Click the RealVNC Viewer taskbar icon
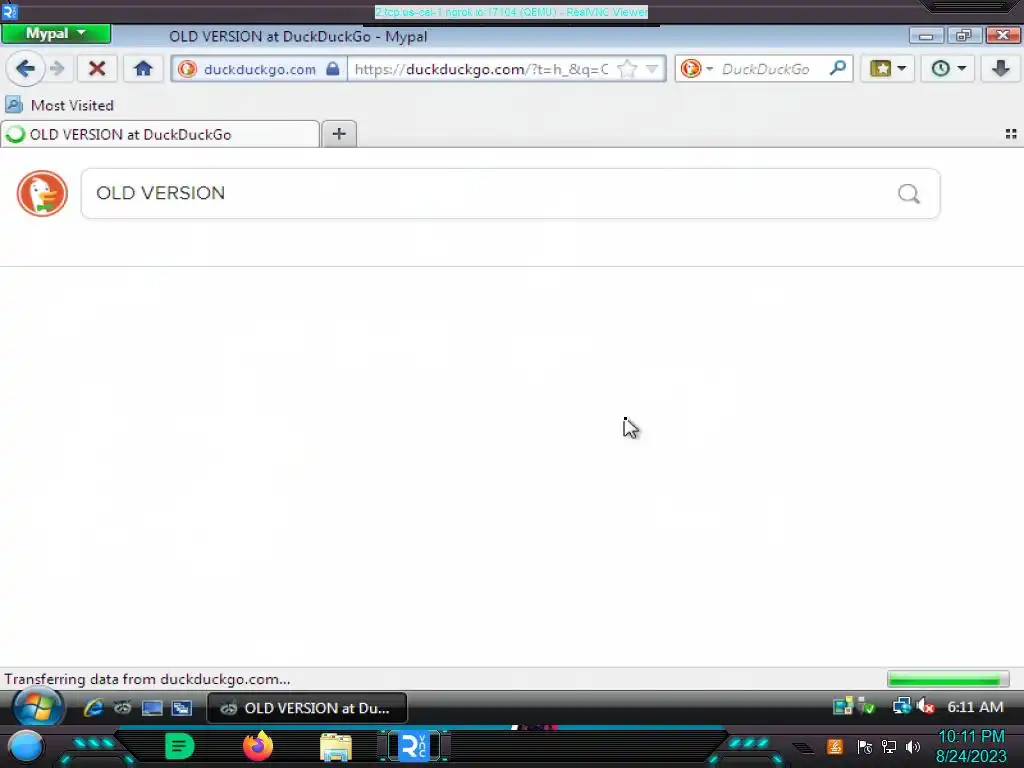Screen dimensions: 1024x768 [414, 746]
